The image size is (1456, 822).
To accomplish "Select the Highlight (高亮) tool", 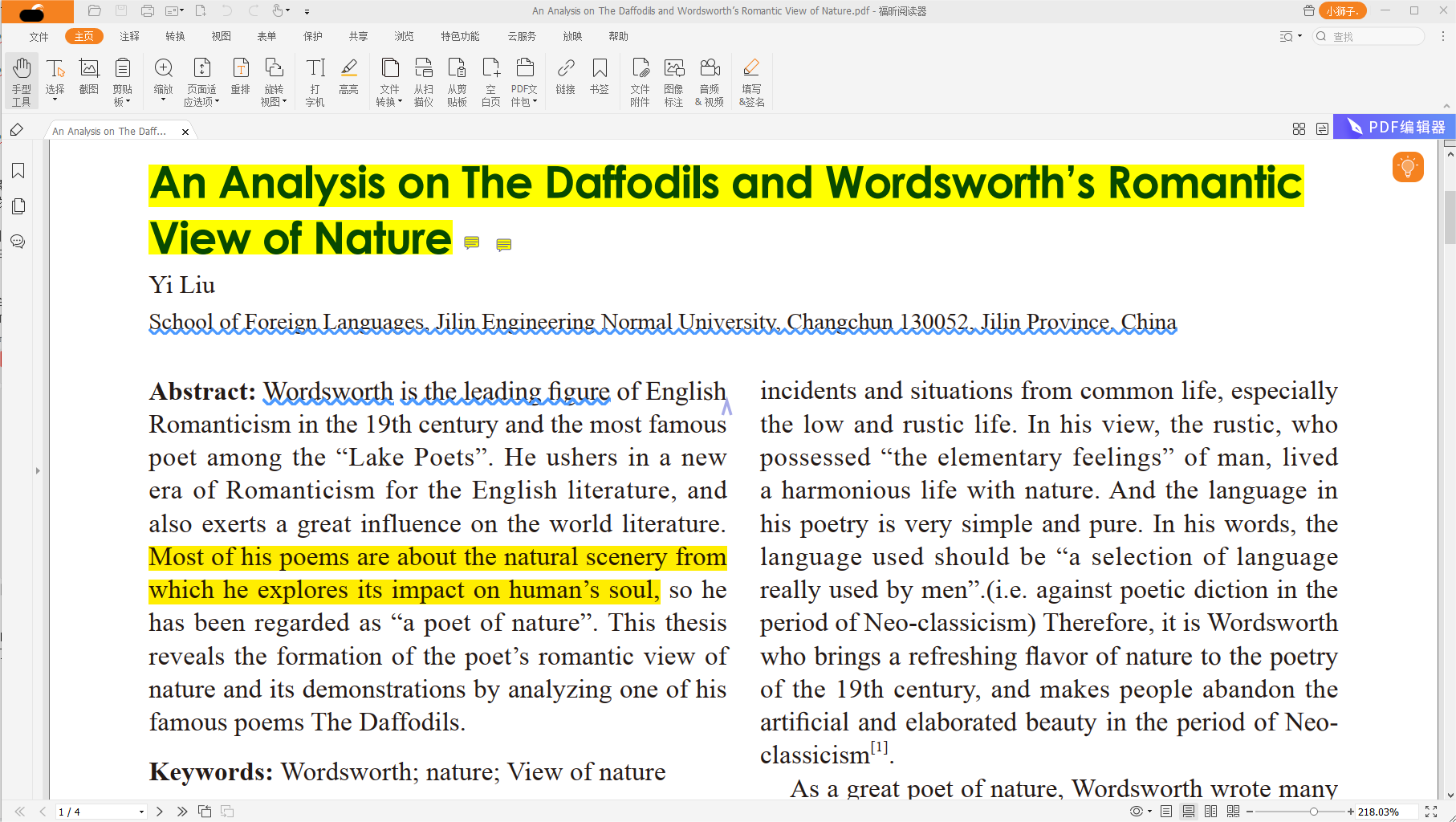I will click(349, 77).
